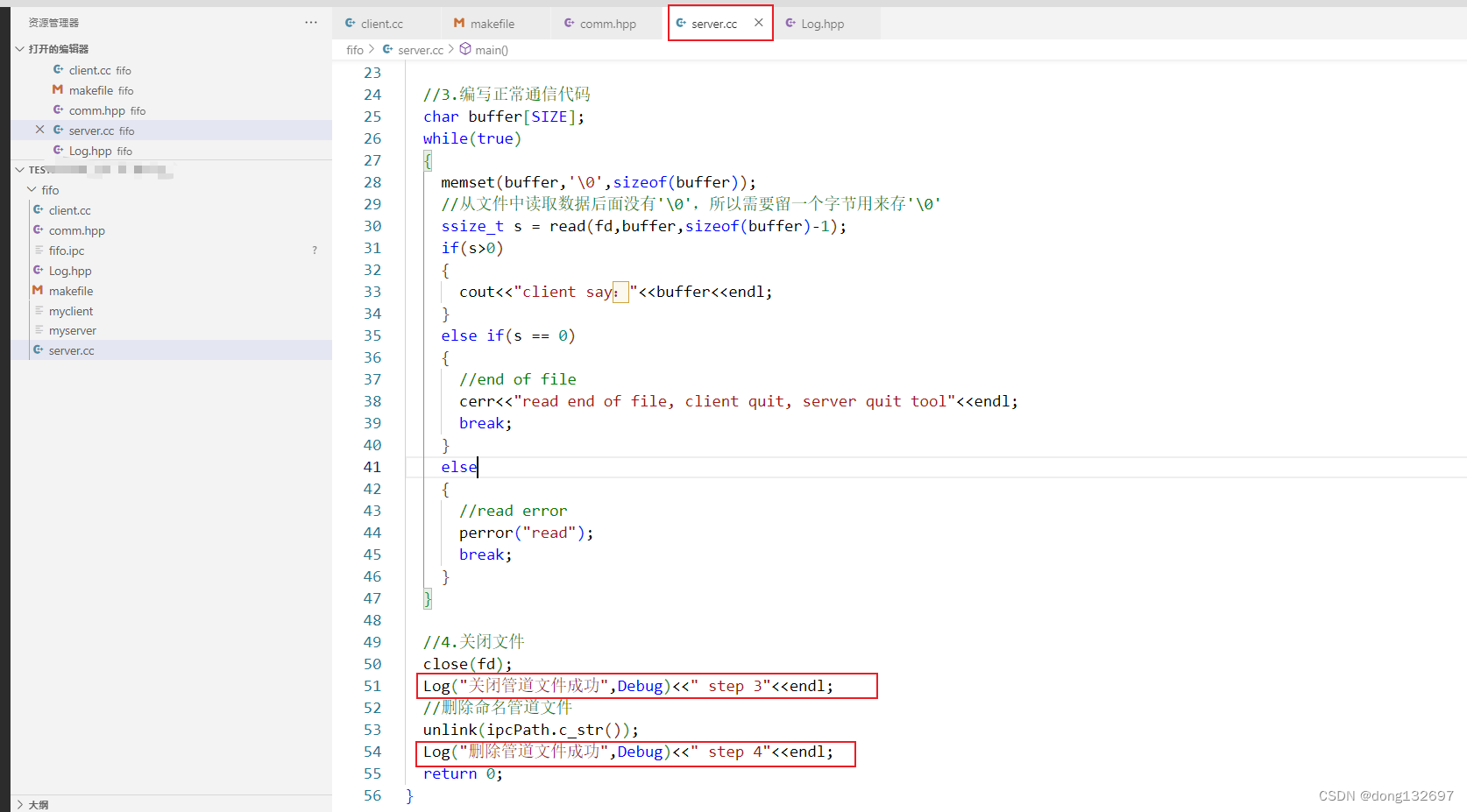Click the return 0 line
The image size is (1467, 812).
464,773
